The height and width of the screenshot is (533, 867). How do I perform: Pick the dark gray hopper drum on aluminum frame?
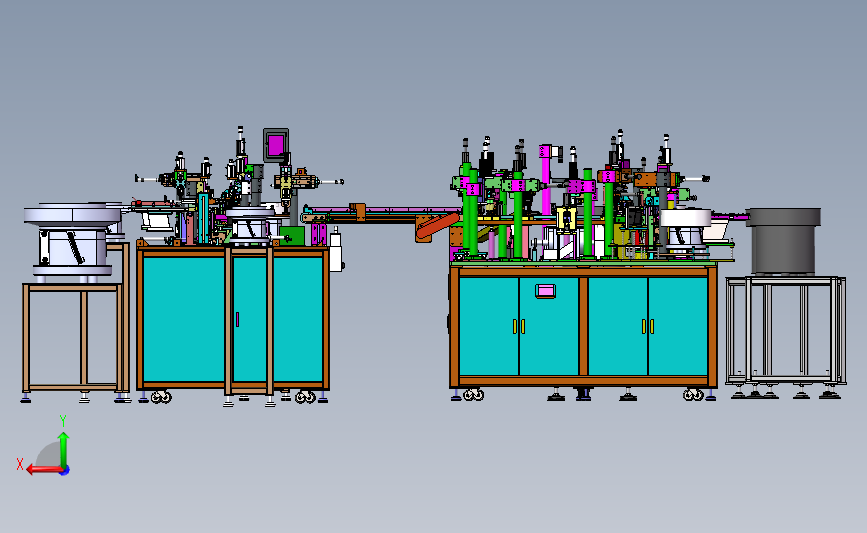click(x=783, y=241)
